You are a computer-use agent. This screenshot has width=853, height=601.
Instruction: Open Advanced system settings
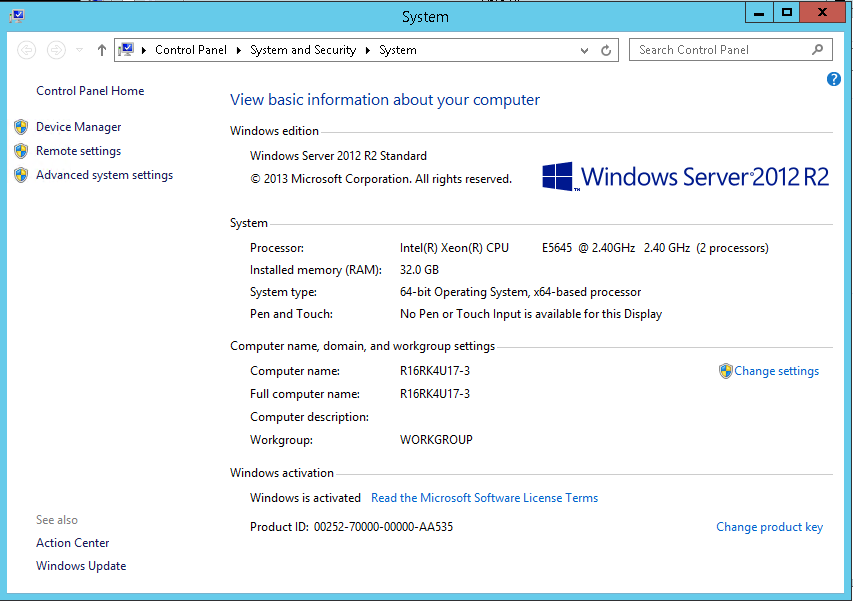click(104, 175)
